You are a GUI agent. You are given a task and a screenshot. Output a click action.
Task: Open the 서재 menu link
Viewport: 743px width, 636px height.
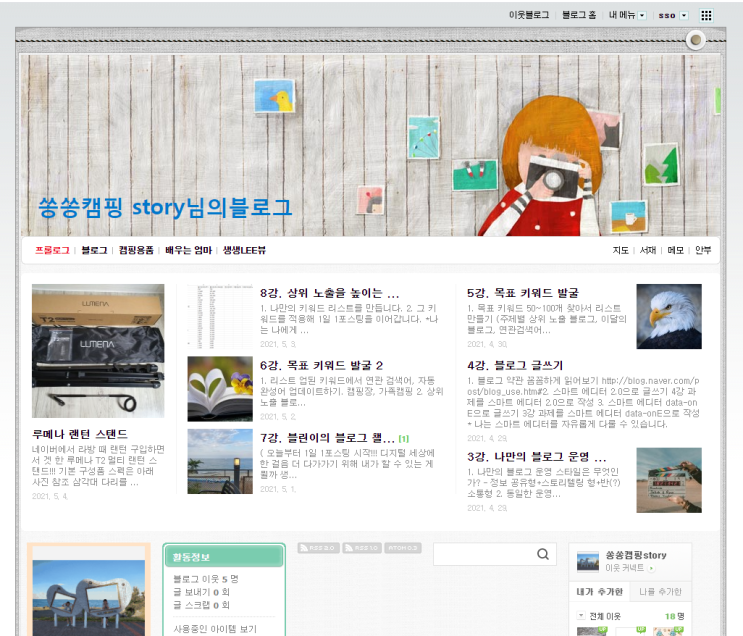648,250
